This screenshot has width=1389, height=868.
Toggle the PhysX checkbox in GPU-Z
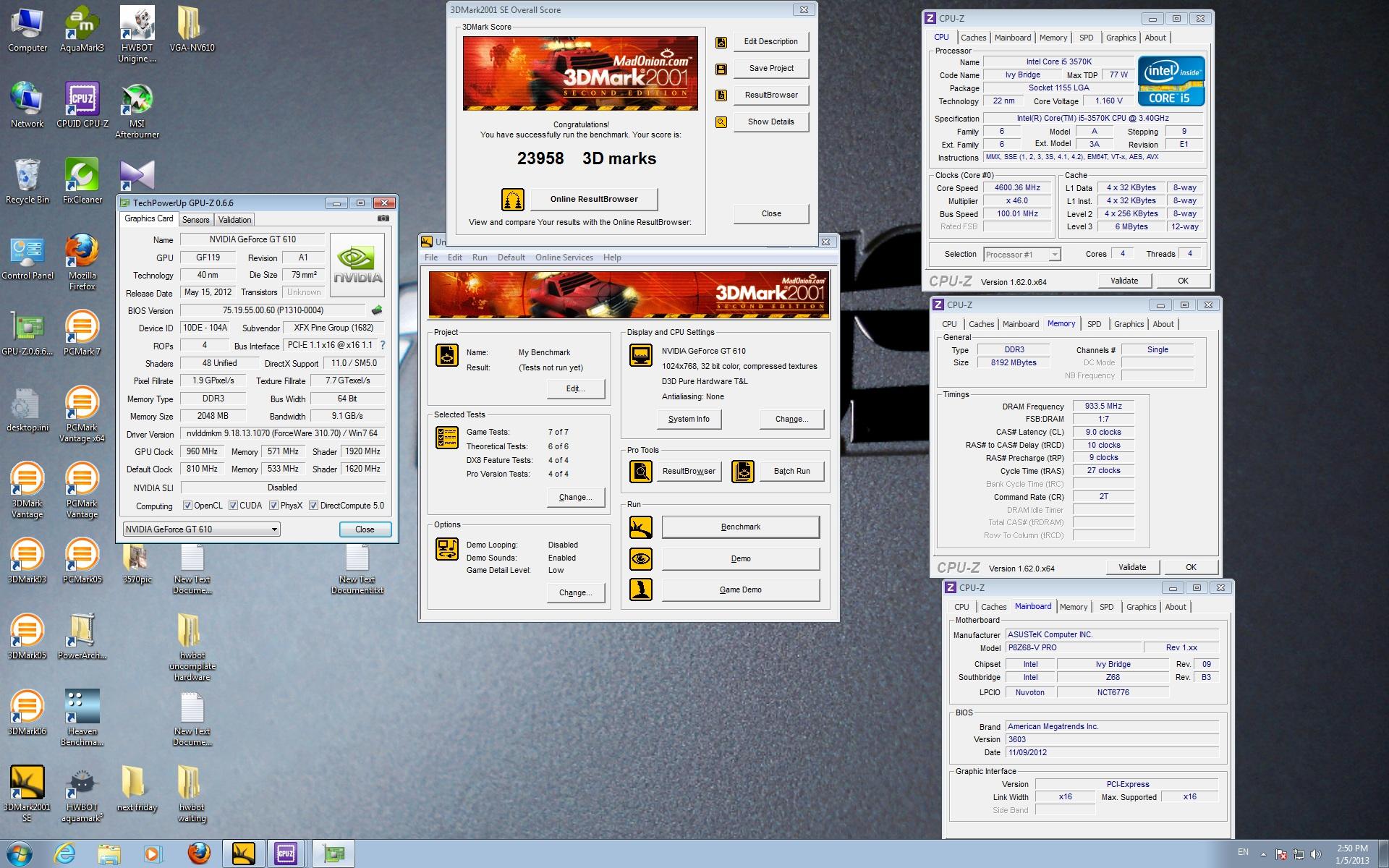point(274,506)
